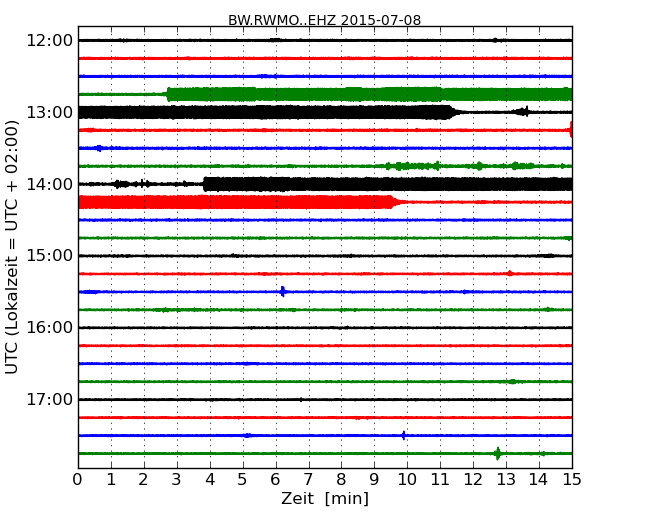Click the x-axis tick label 9
The image size is (650, 520).
pyautogui.click(x=374, y=479)
